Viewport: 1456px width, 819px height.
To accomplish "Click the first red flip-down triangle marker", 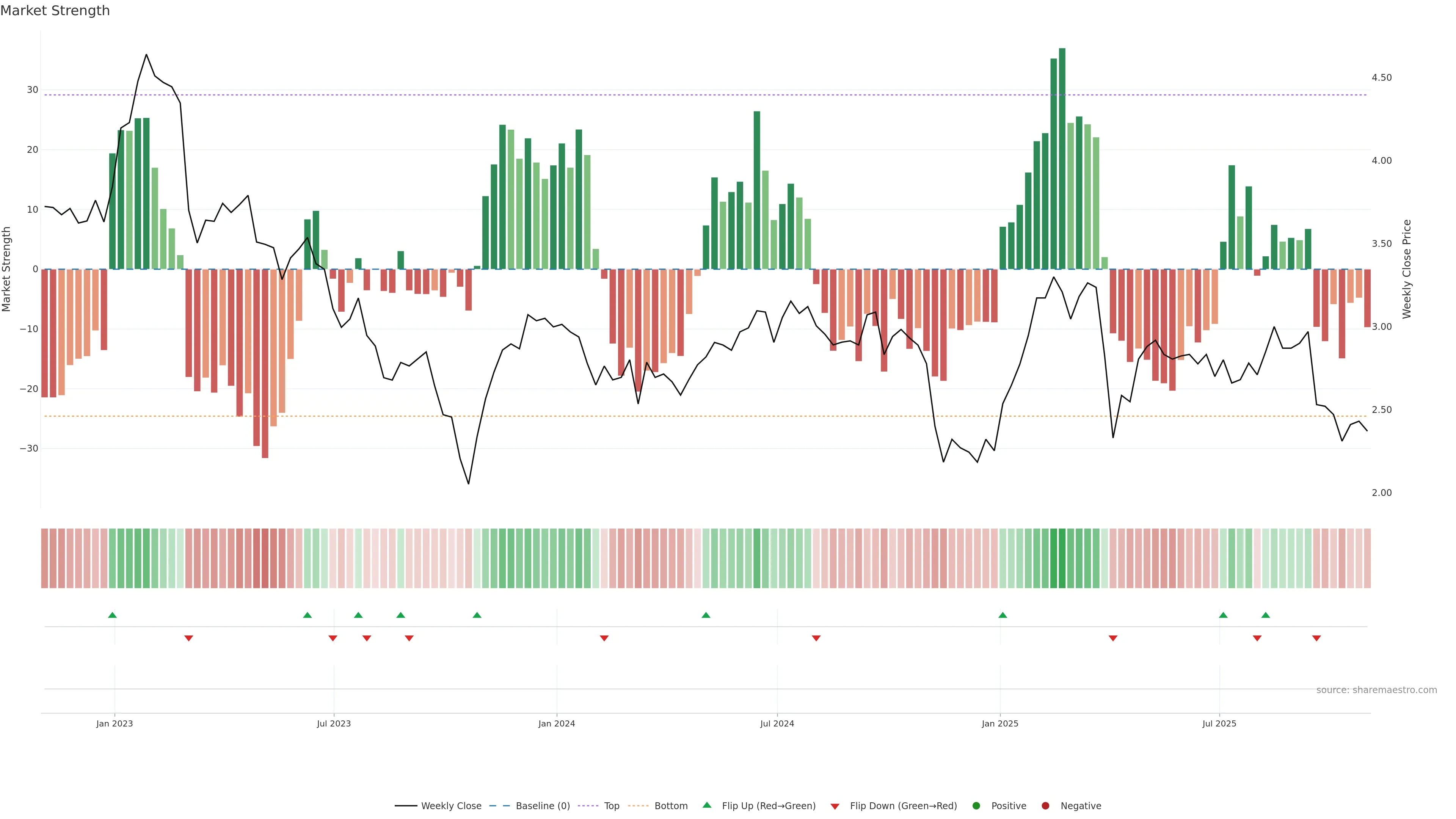I will point(189,638).
